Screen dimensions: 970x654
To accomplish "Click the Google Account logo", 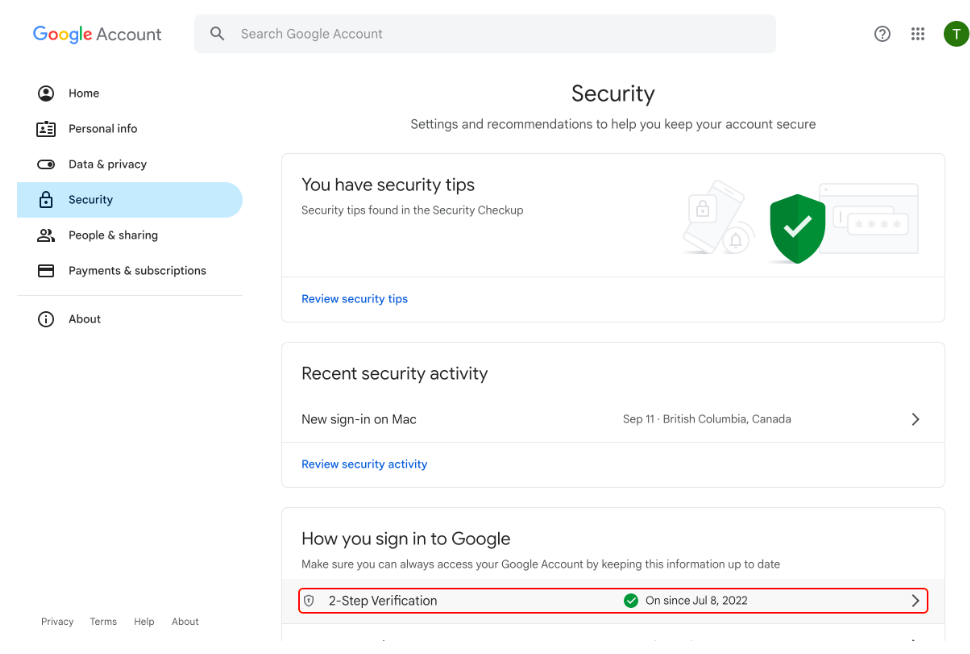I will click(x=97, y=34).
